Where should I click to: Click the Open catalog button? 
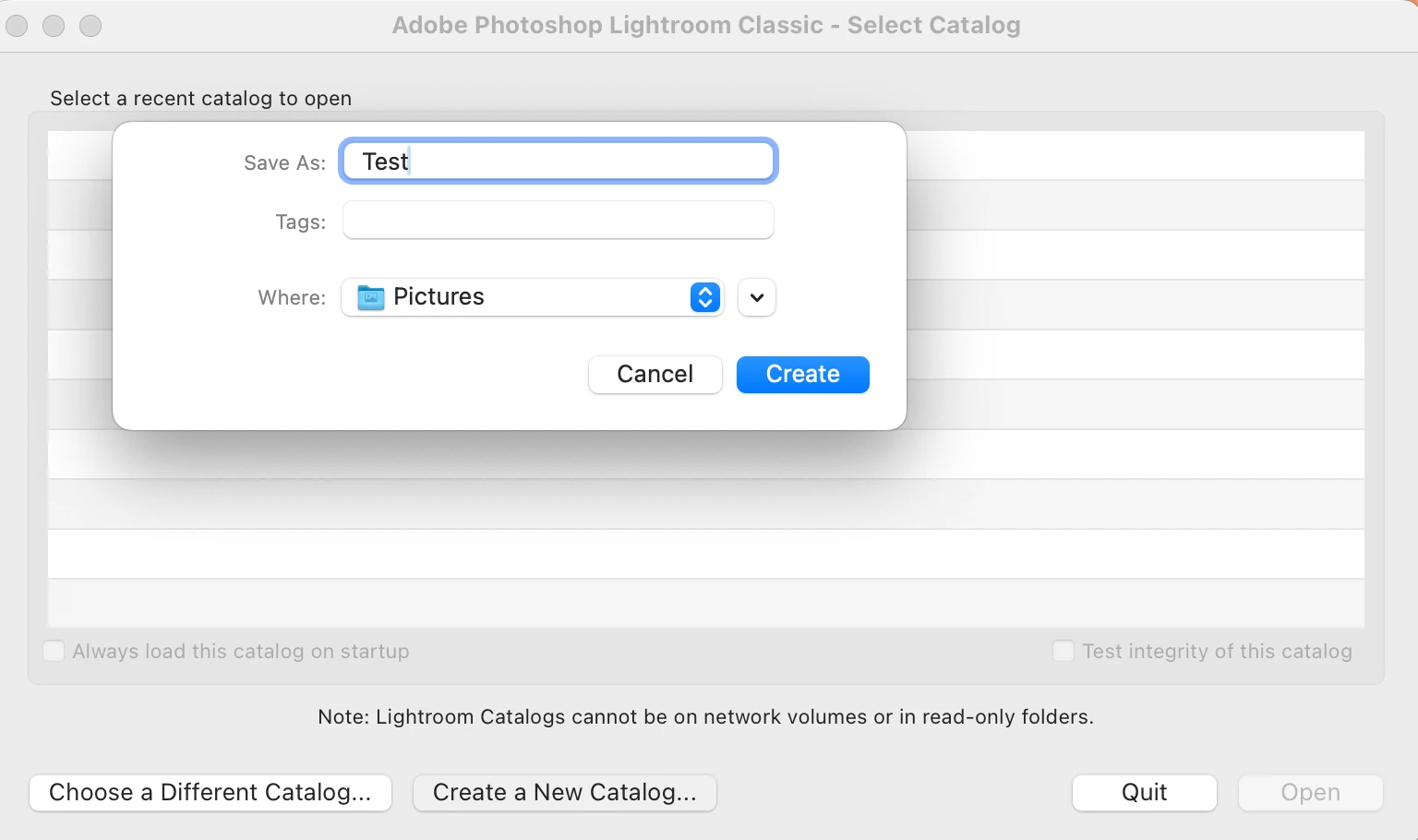tap(1311, 793)
